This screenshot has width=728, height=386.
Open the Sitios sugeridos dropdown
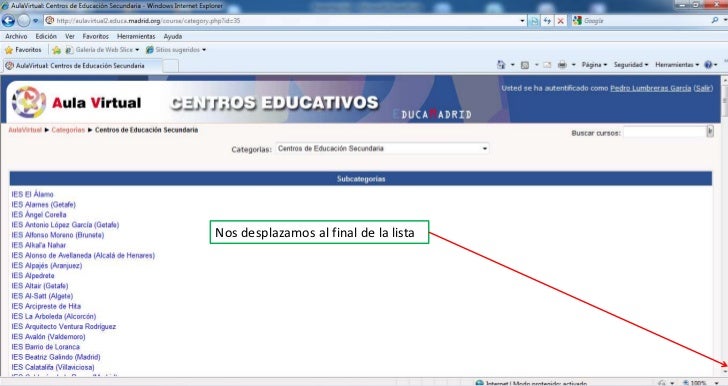176,50
